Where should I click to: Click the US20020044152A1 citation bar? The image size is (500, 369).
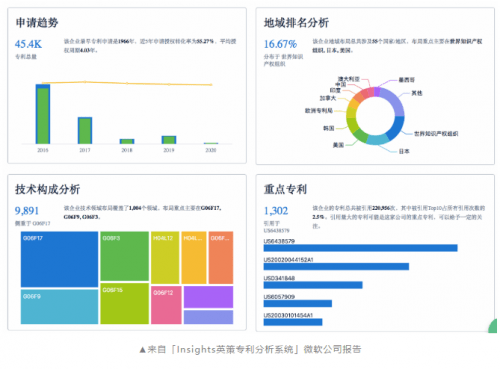tap(336, 266)
